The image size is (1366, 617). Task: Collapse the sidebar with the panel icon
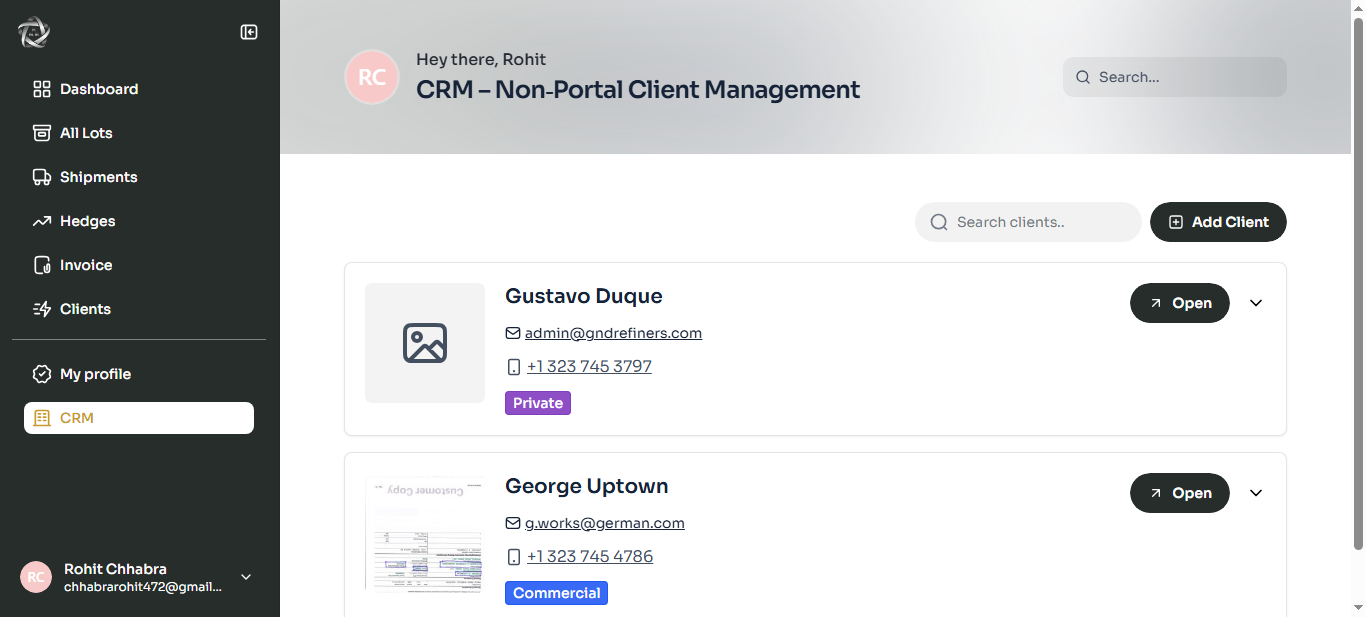[x=249, y=32]
